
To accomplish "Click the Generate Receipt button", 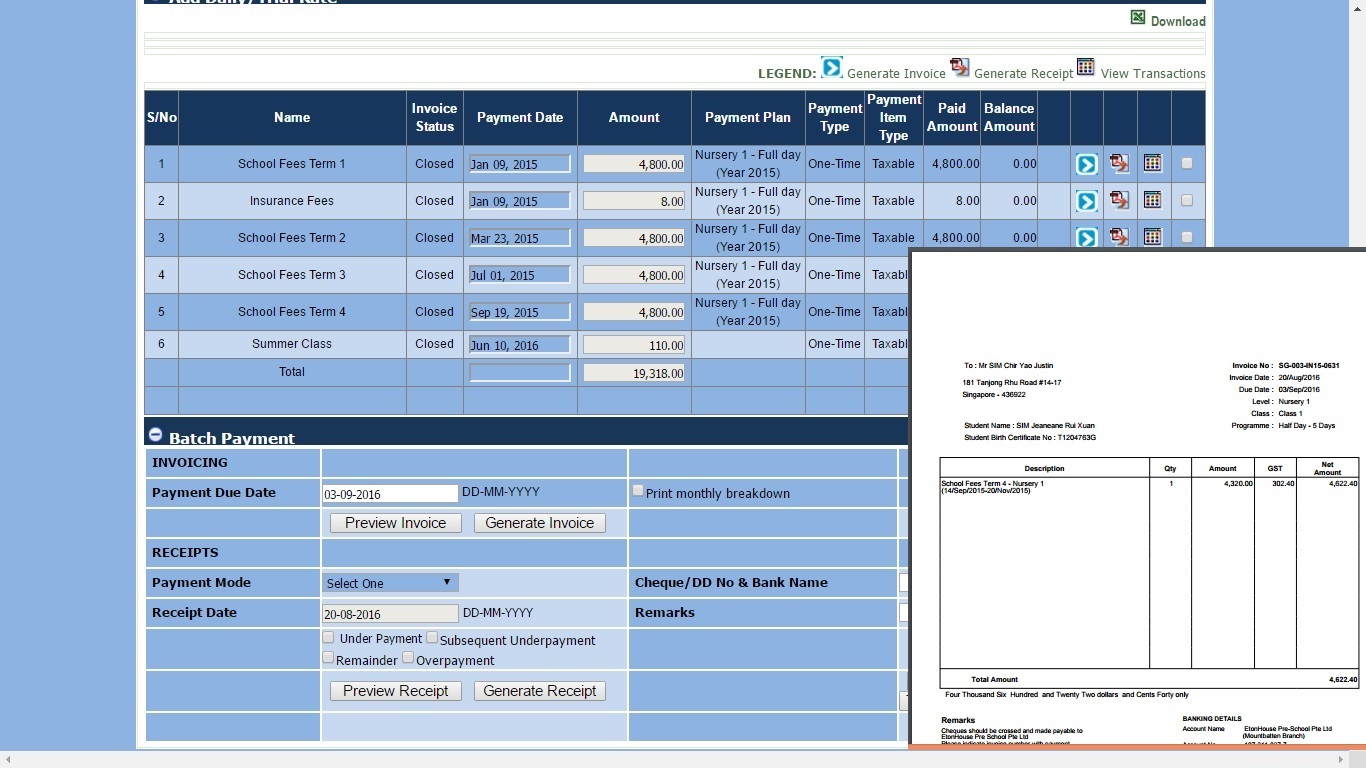I will pos(539,691).
